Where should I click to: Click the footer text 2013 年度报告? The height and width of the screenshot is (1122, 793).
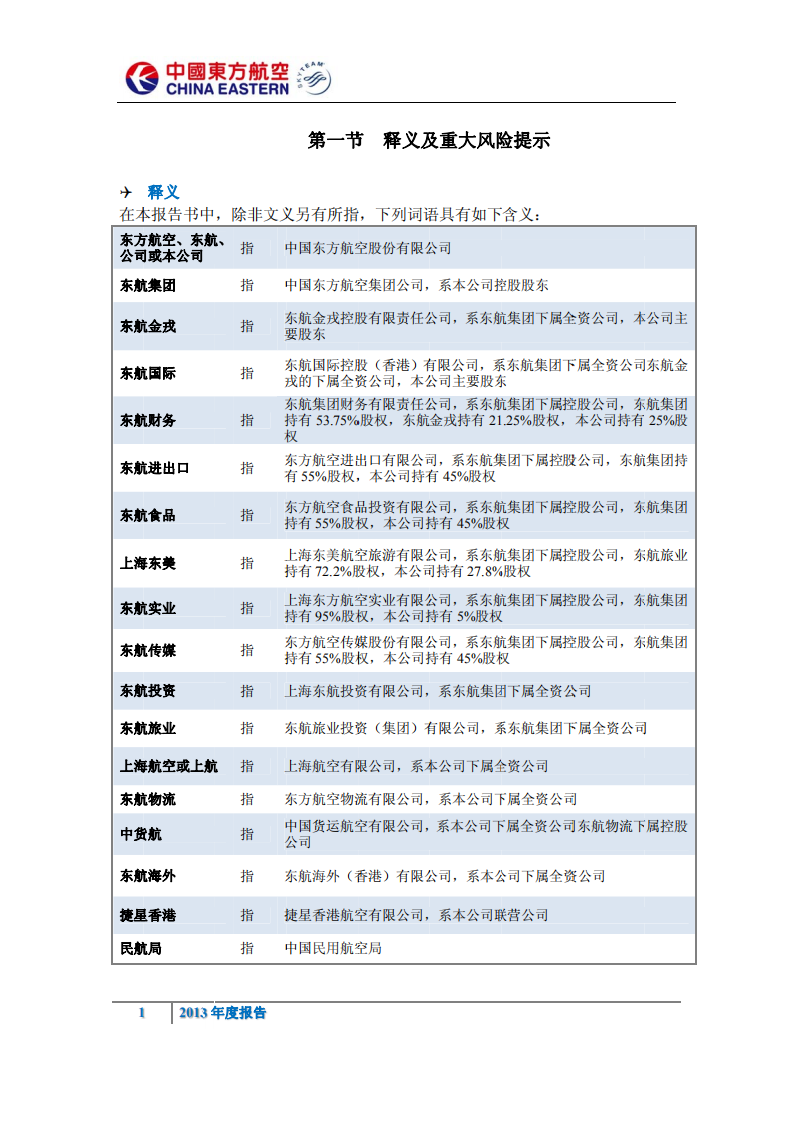pos(223,1013)
